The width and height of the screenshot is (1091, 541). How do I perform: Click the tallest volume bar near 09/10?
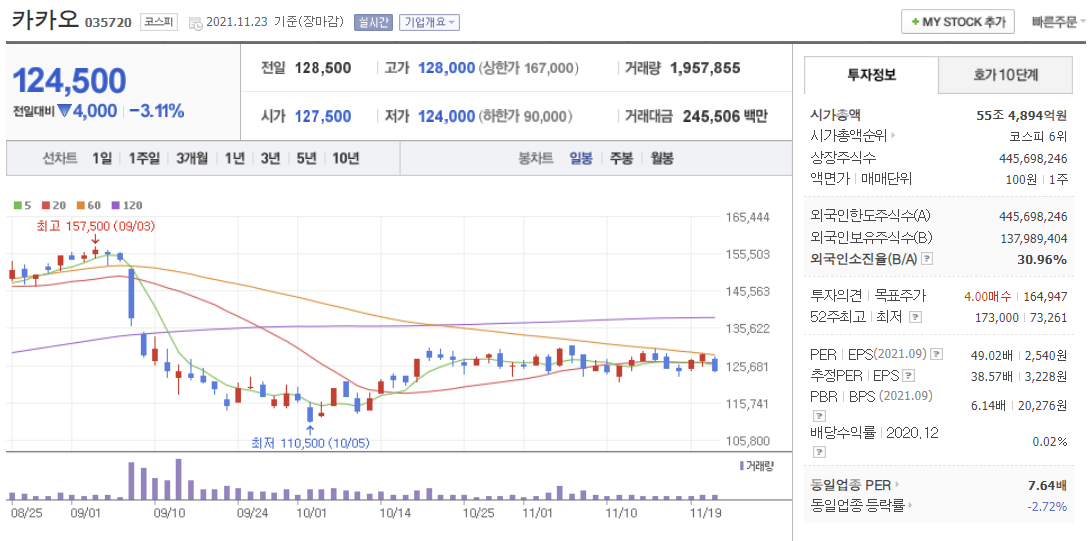point(179,480)
